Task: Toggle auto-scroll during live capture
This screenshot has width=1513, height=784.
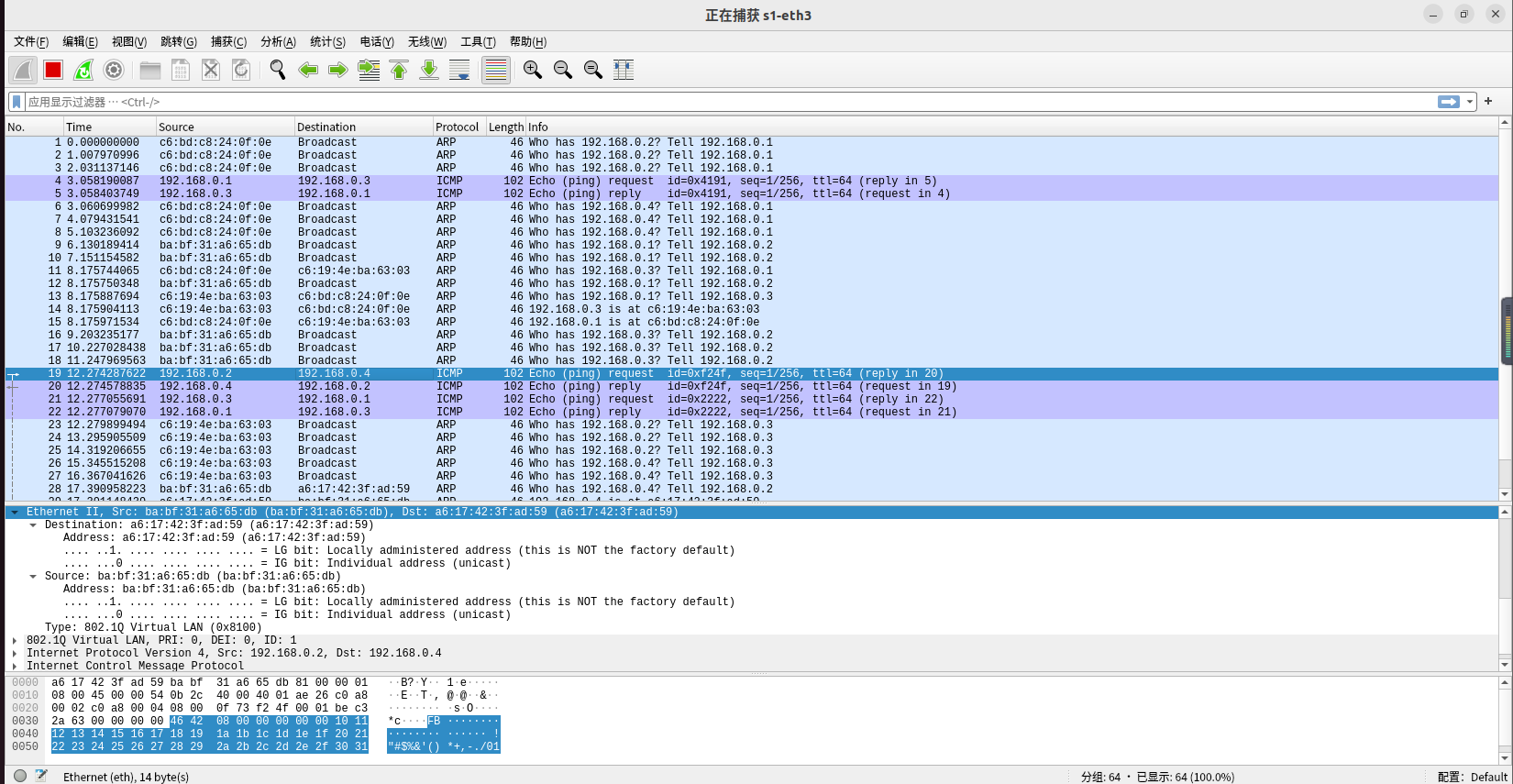Action: tap(459, 70)
